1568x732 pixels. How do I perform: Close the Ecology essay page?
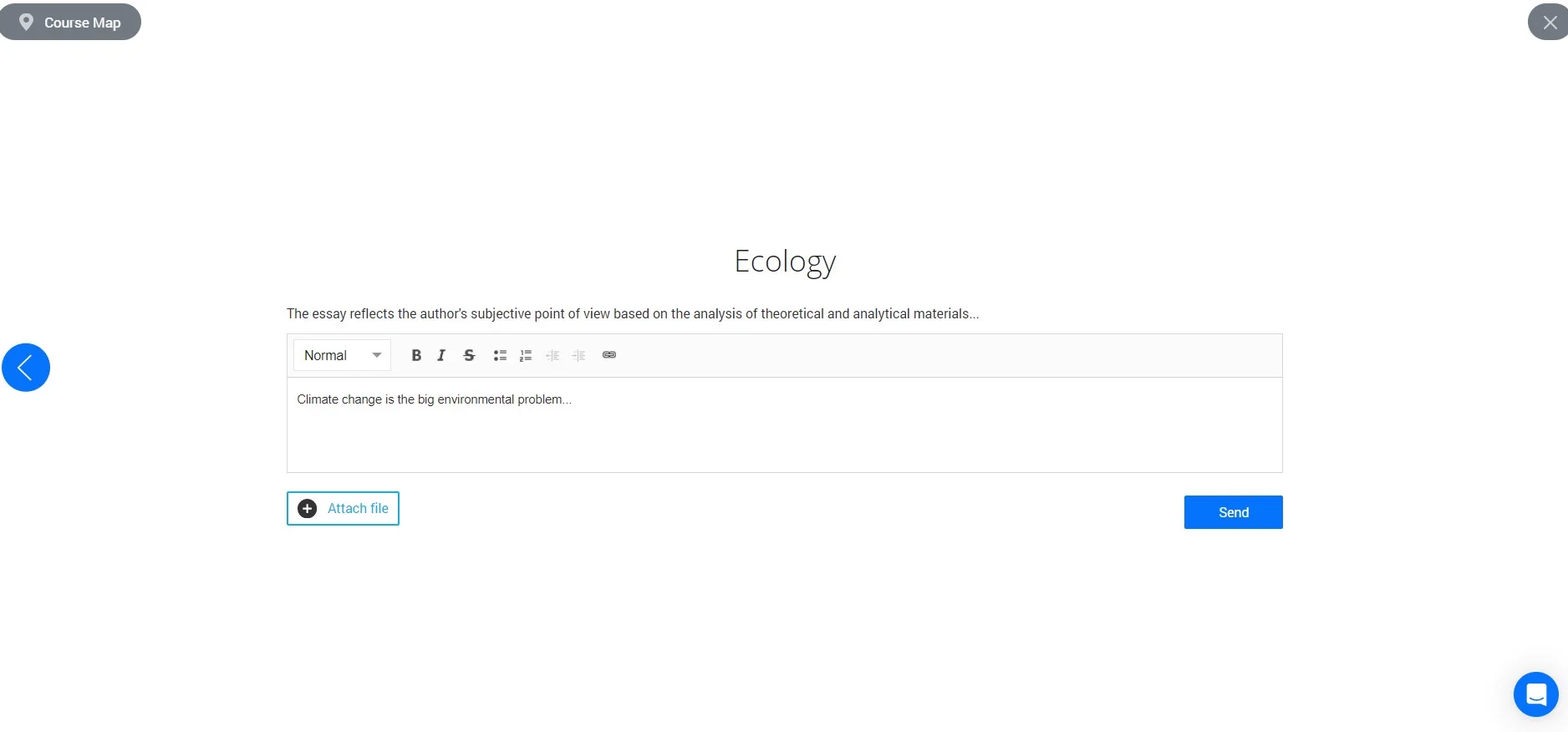(x=1549, y=23)
